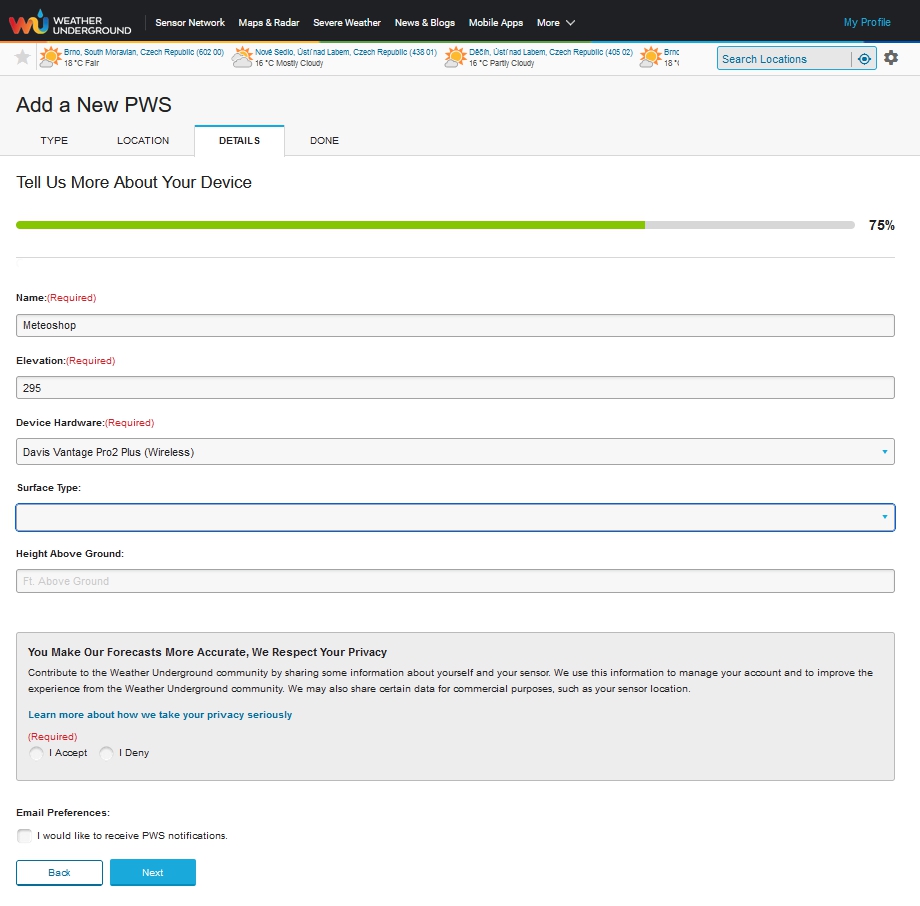Click the 75% progress bar
Image resolution: width=920 pixels, height=906 pixels.
click(435, 225)
